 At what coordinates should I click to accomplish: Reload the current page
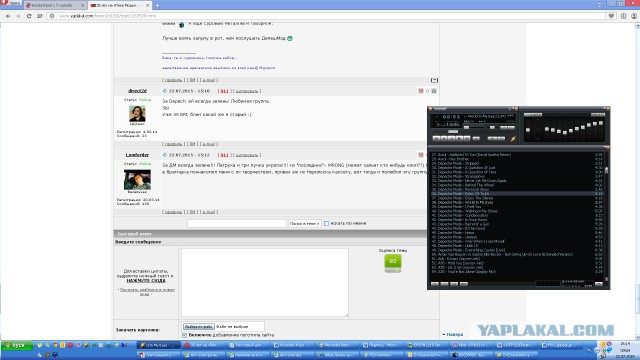click(x=29, y=16)
